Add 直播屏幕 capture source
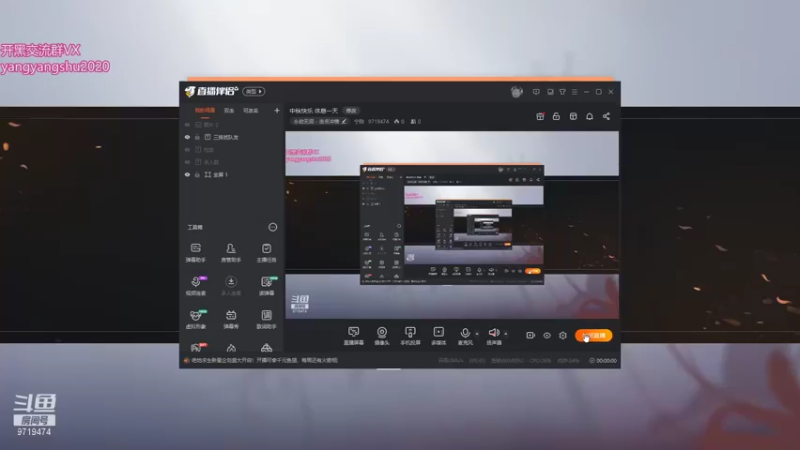 pyautogui.click(x=354, y=336)
